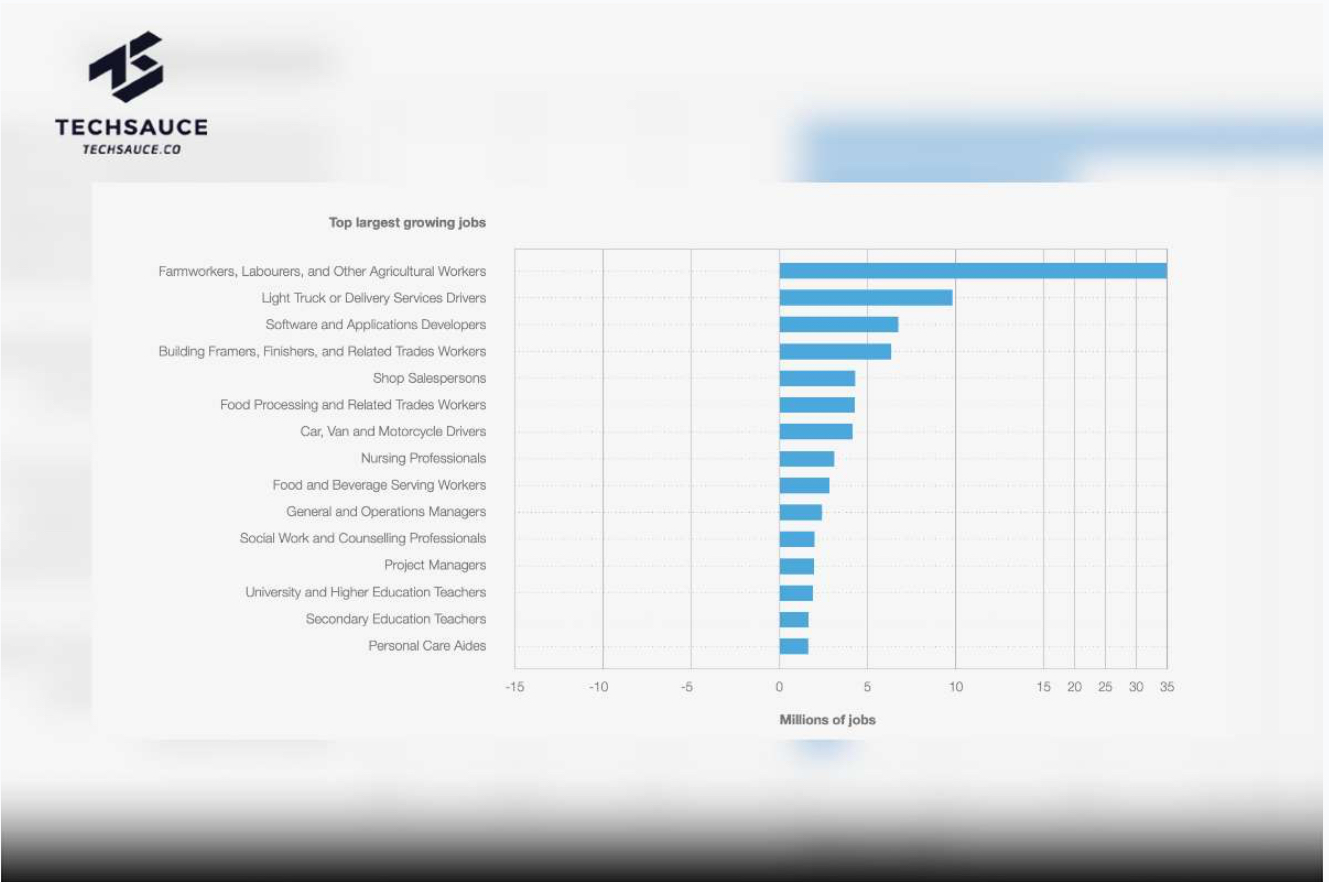Click the Personal Care Aides bar
Viewport: 1329px width, 882px height.
[x=793, y=646]
